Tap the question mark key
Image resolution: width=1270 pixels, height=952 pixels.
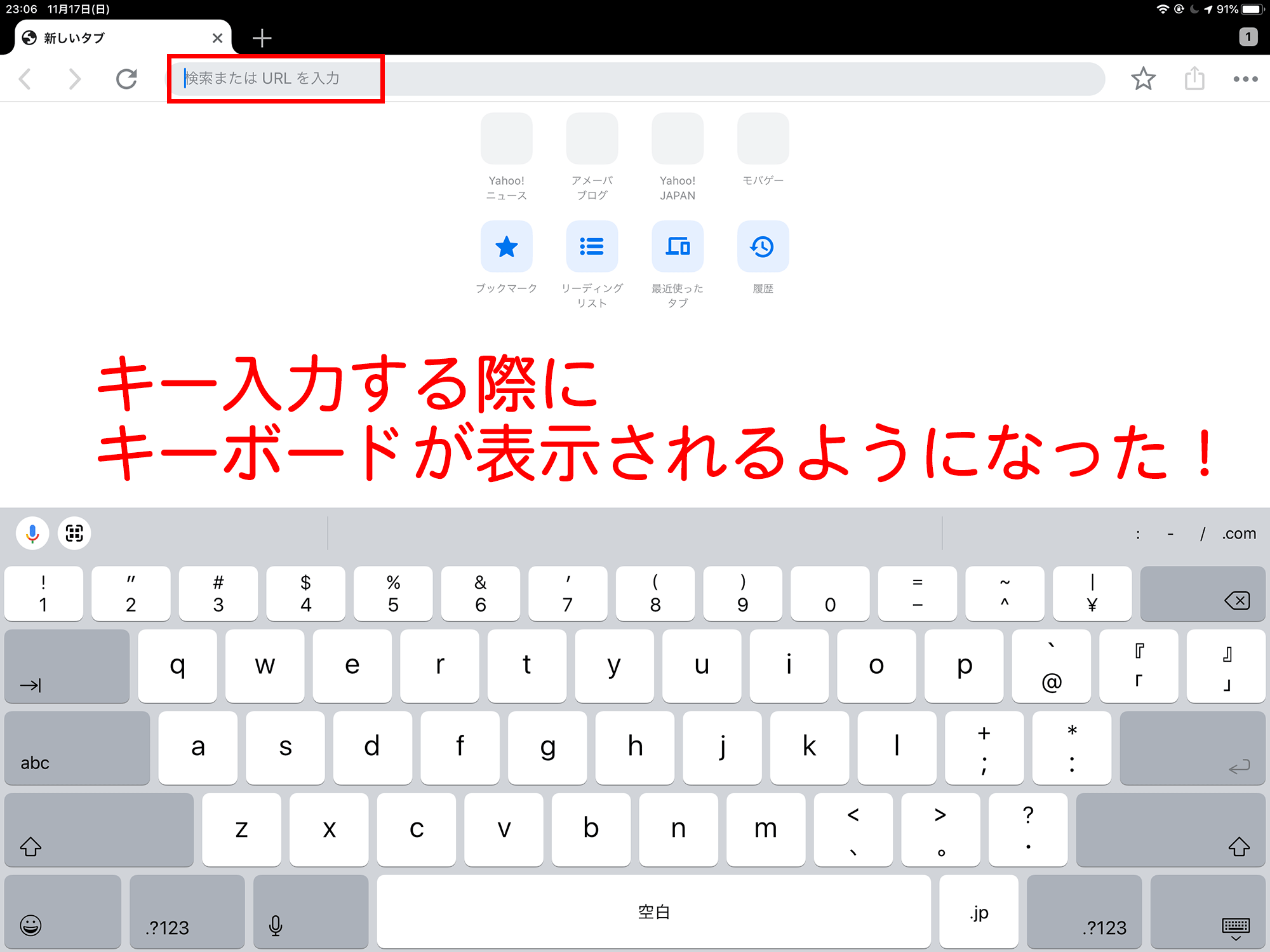coord(1028,830)
